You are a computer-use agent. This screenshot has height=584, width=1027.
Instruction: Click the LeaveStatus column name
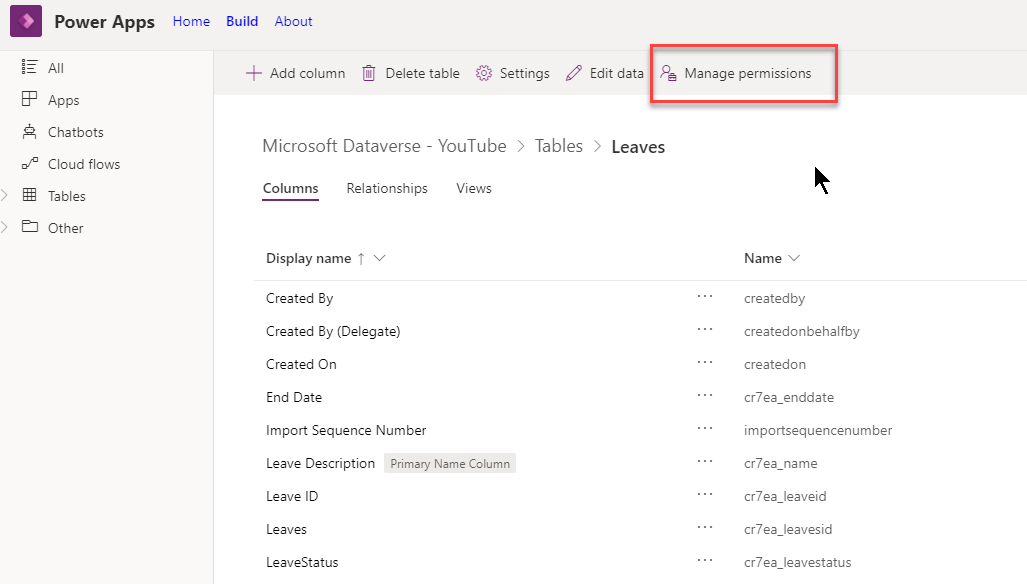pyautogui.click(x=302, y=562)
